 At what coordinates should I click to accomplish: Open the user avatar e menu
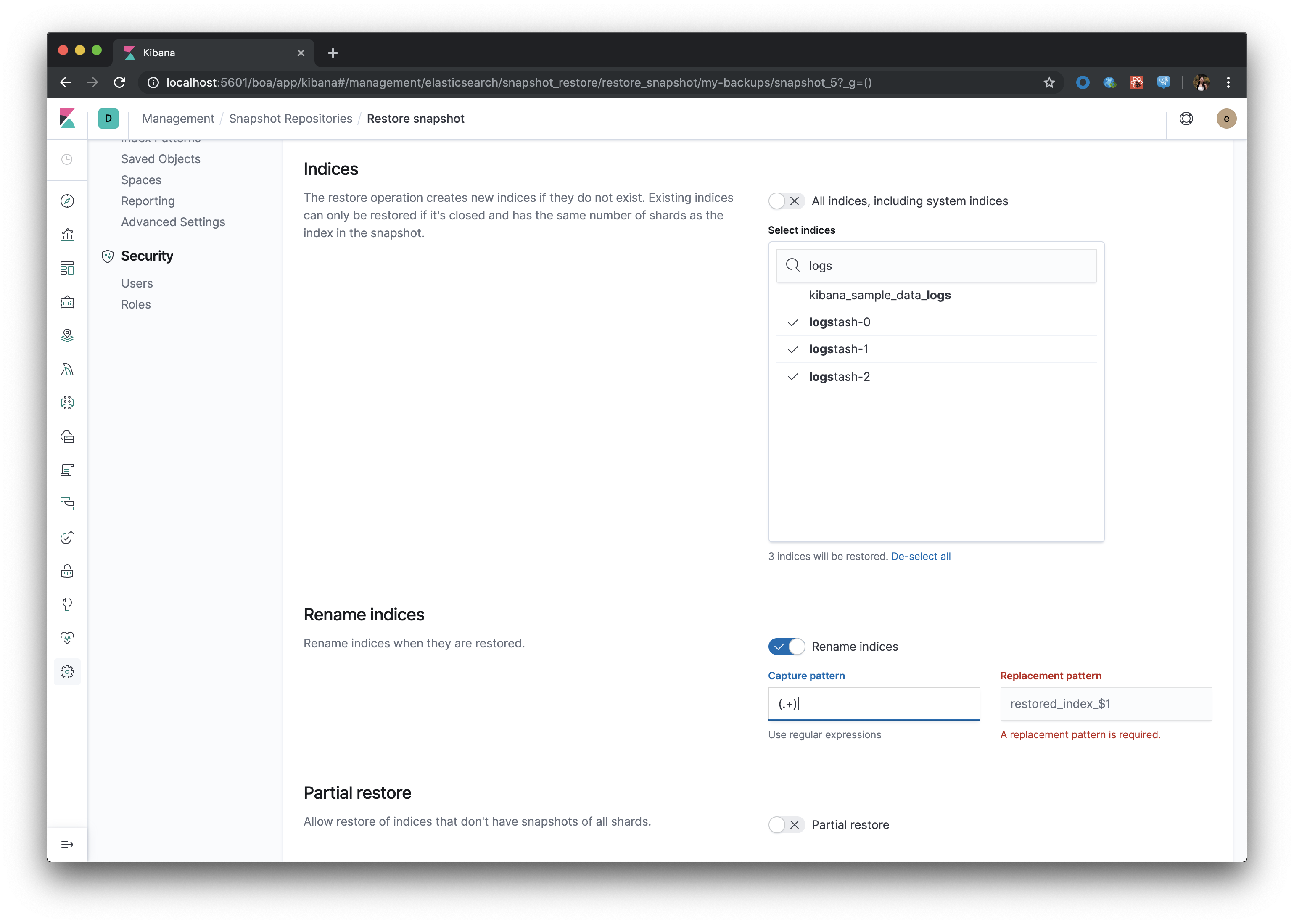point(1226,119)
